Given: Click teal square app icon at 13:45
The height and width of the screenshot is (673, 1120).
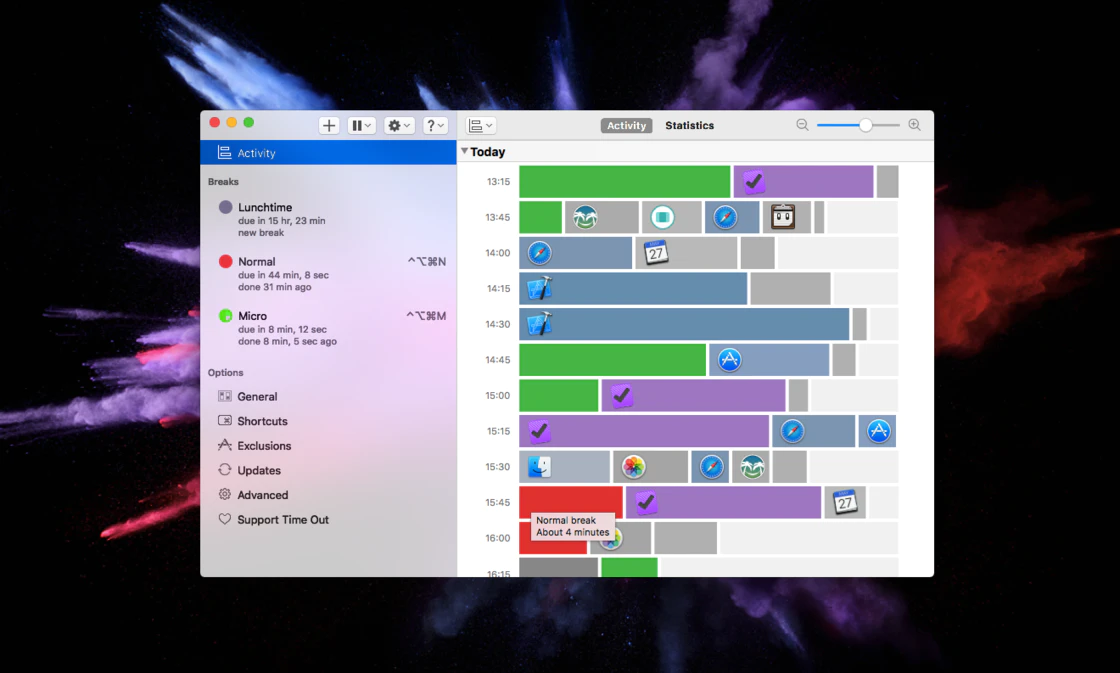Looking at the screenshot, I should (662, 217).
